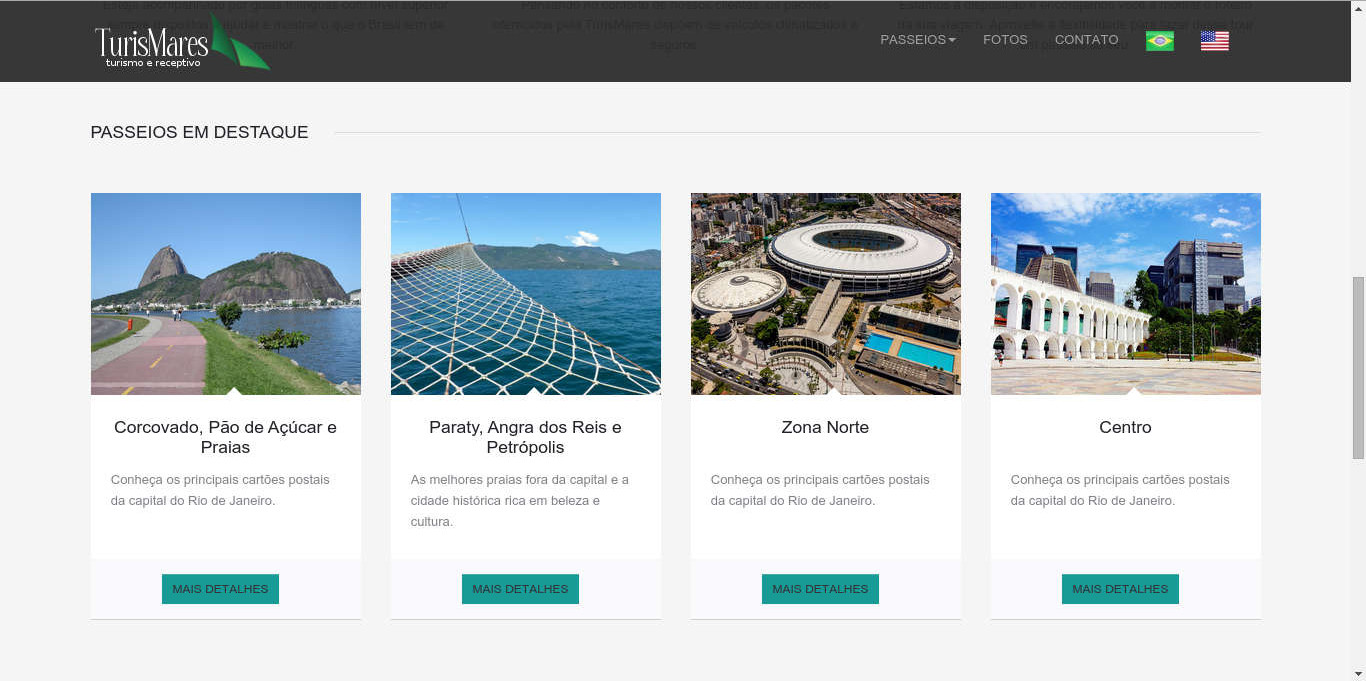Click the title 'Paraty, Angra dos Reis e Petrópolis'
Screen dimensions: 1366x681
coord(526,437)
